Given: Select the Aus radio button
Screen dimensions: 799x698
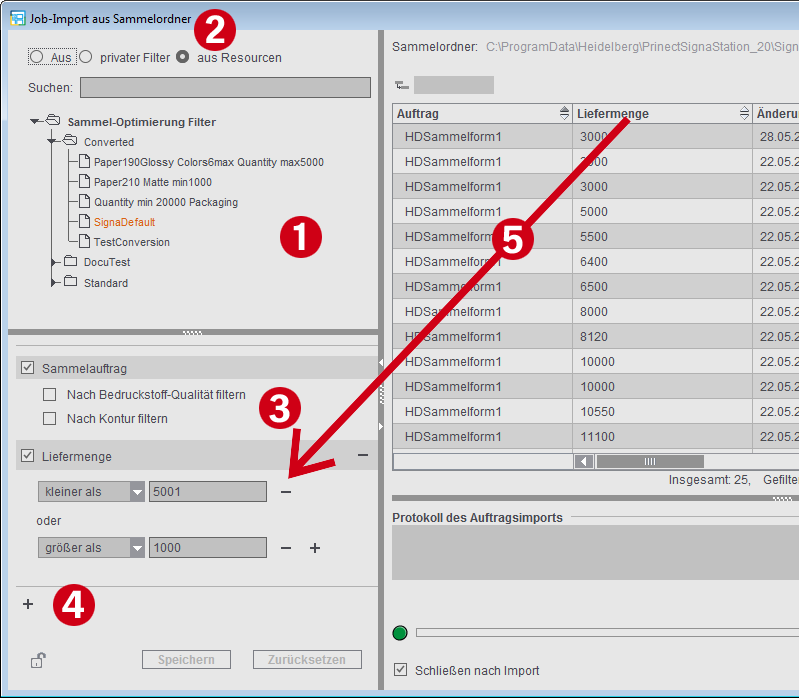Looking at the screenshot, I should click(x=36, y=57).
